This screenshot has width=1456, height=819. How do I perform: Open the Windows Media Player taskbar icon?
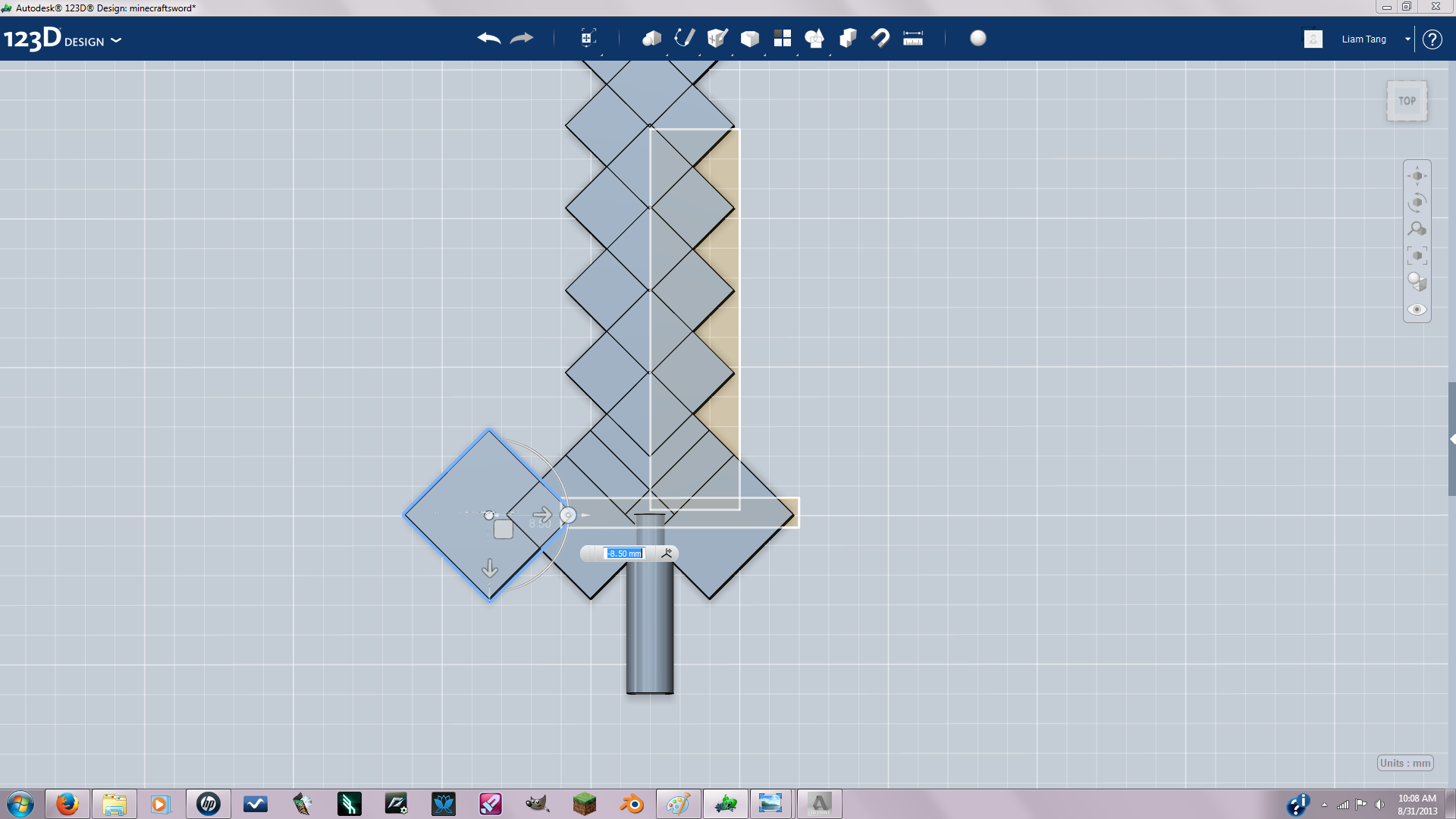point(161,804)
